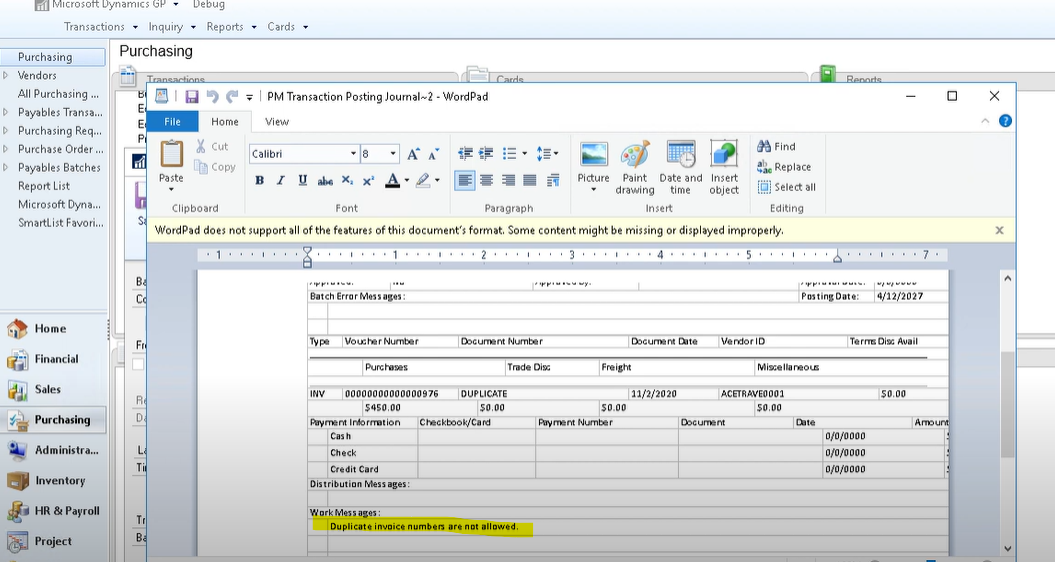
Task: Toggle underline formatting
Action: click(x=303, y=181)
